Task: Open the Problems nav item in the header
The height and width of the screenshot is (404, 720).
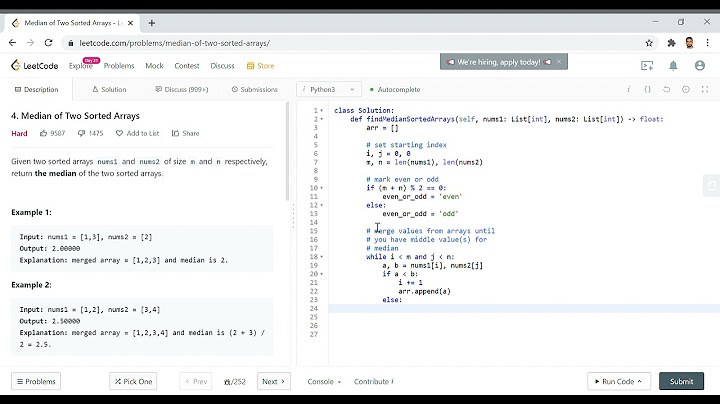Action: [x=119, y=66]
